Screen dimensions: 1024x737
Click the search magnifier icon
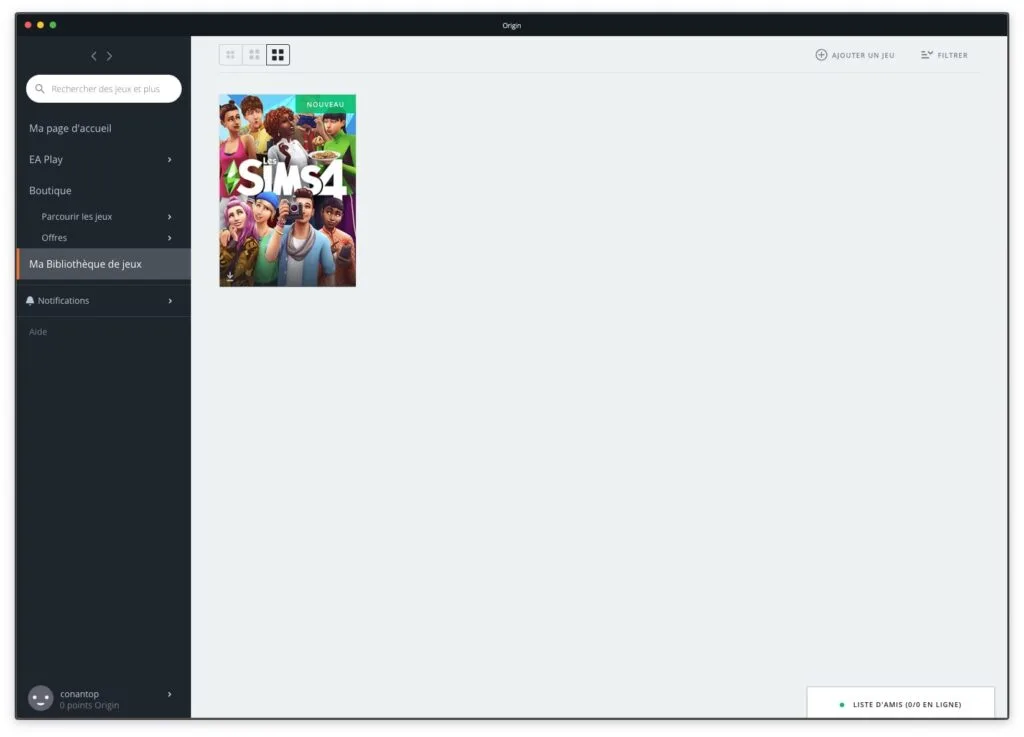point(40,89)
